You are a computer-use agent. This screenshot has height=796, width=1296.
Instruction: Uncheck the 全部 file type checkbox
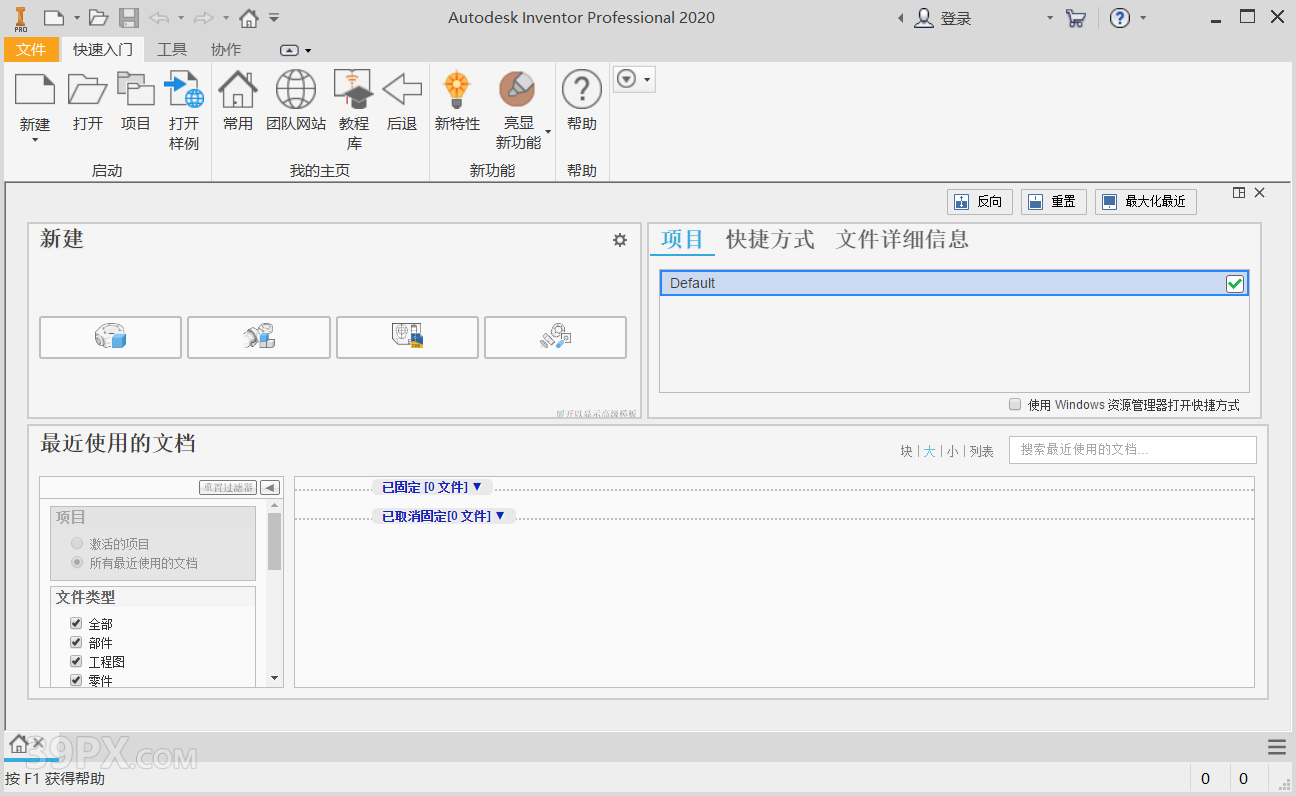pos(76,623)
